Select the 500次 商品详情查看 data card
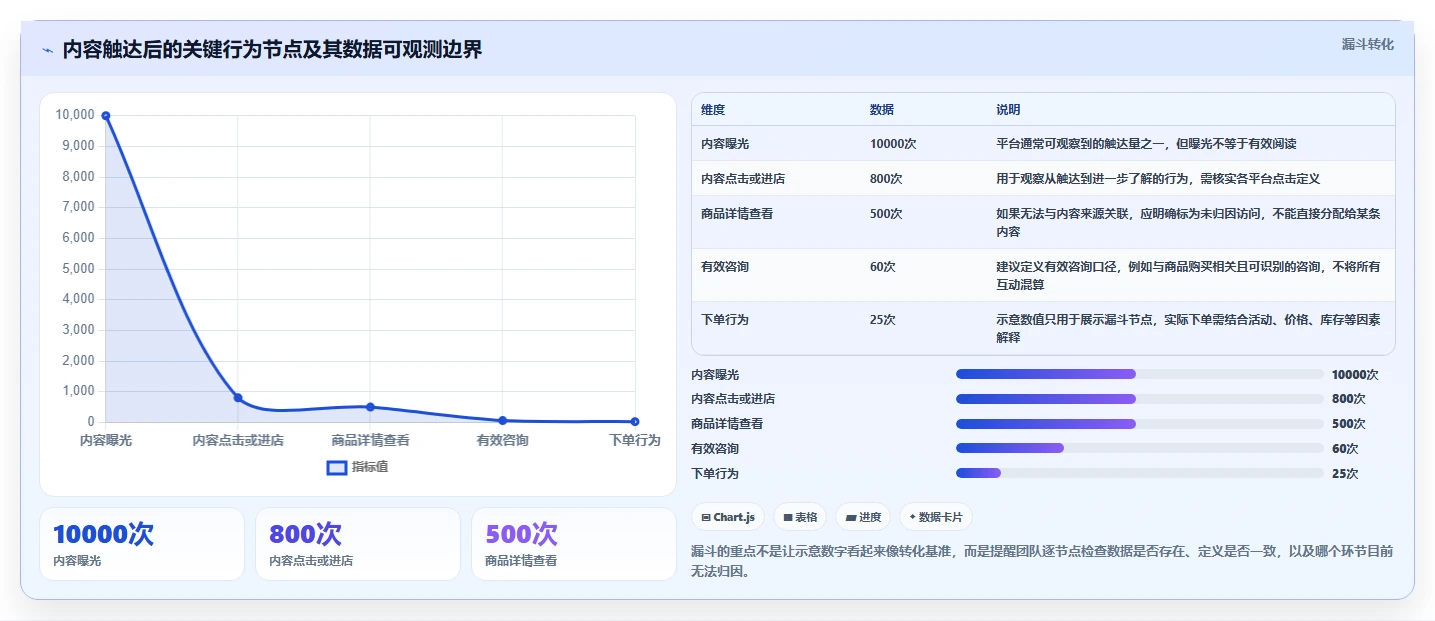 click(574, 544)
